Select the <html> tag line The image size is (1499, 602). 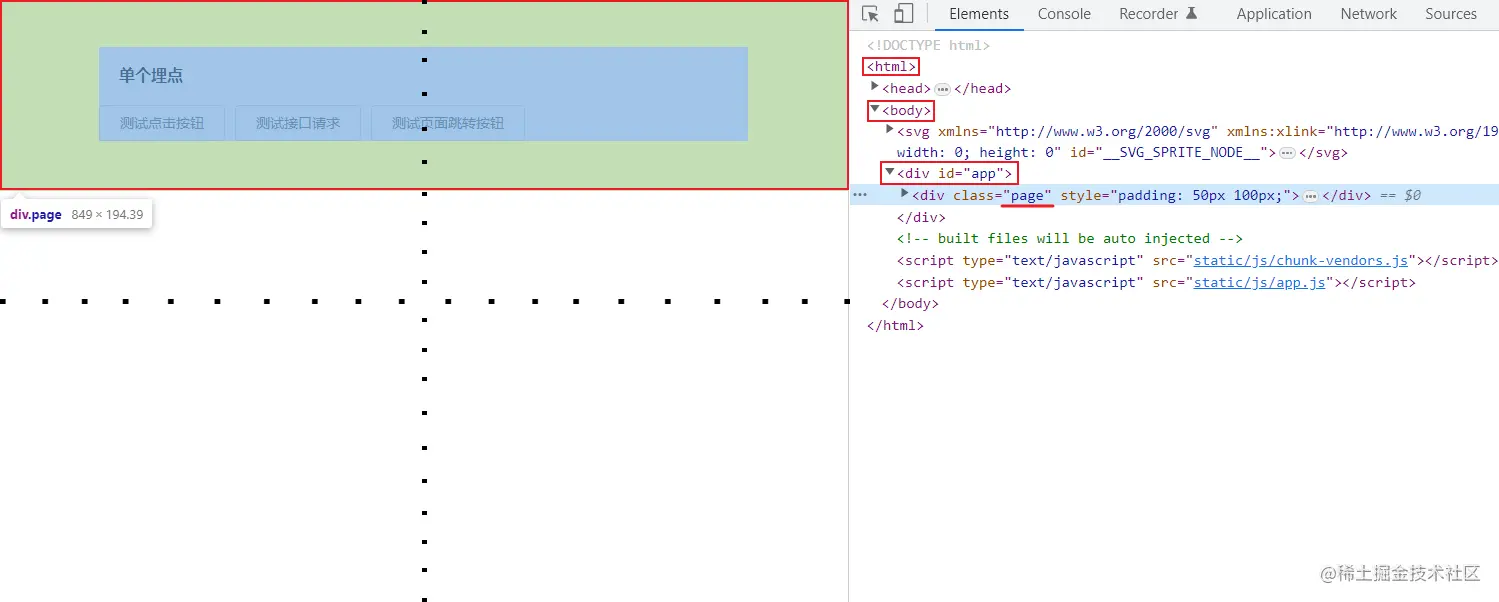(892, 67)
